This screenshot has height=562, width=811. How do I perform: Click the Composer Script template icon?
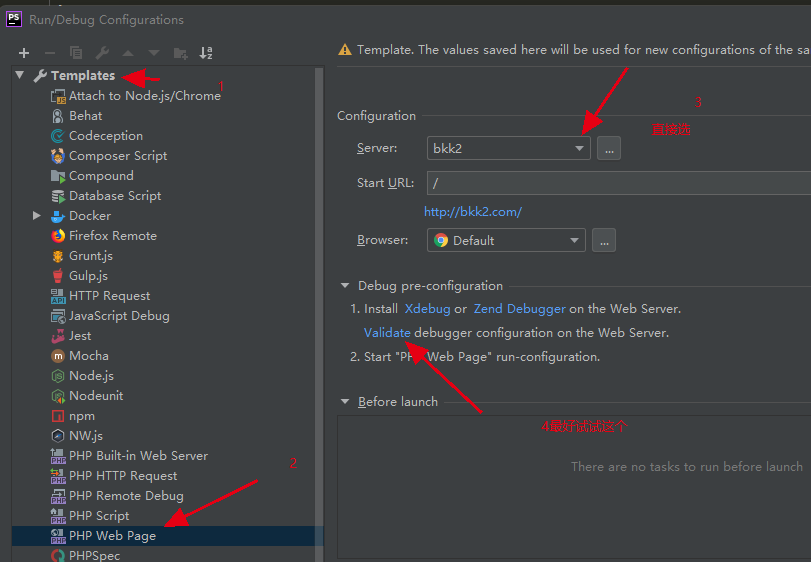pos(58,156)
